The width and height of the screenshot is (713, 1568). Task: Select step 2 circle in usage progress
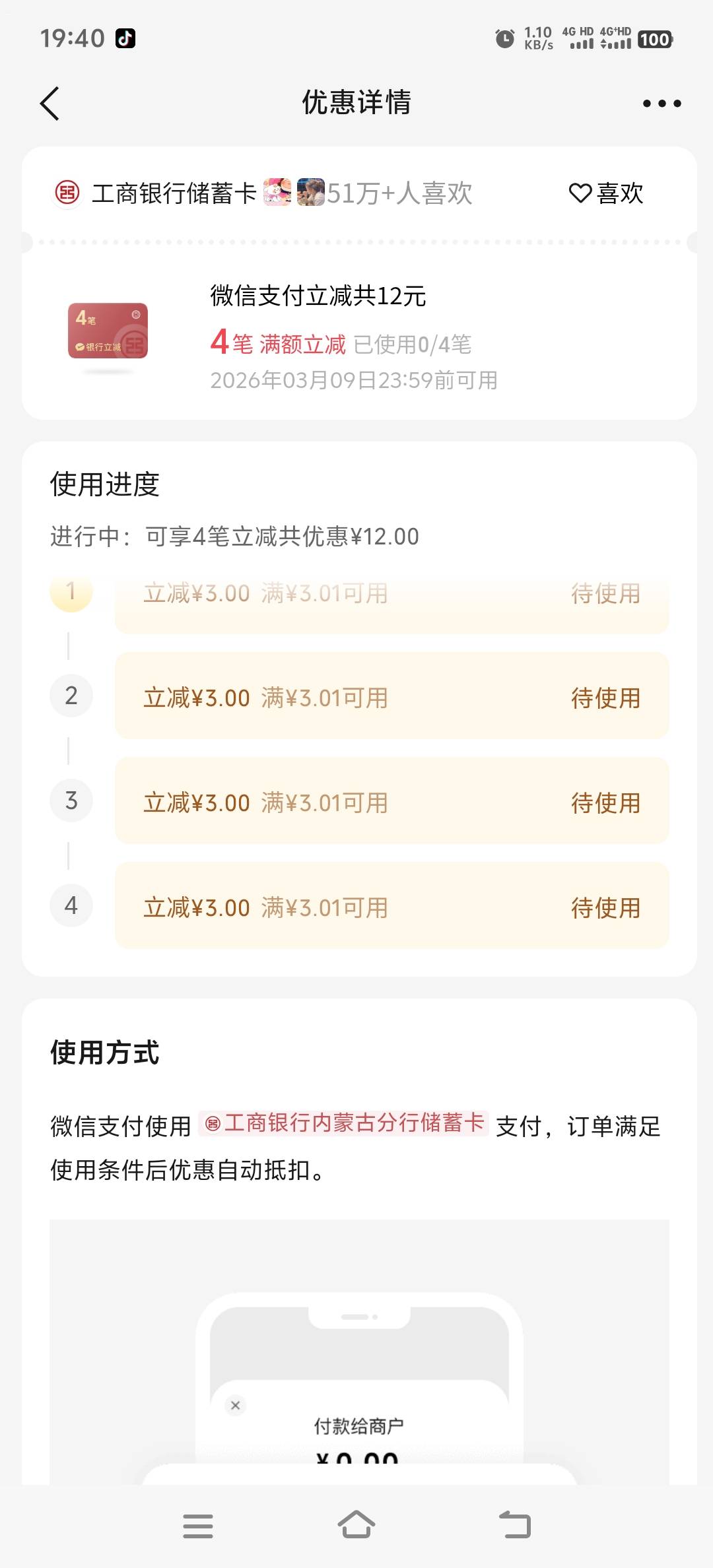click(x=71, y=696)
